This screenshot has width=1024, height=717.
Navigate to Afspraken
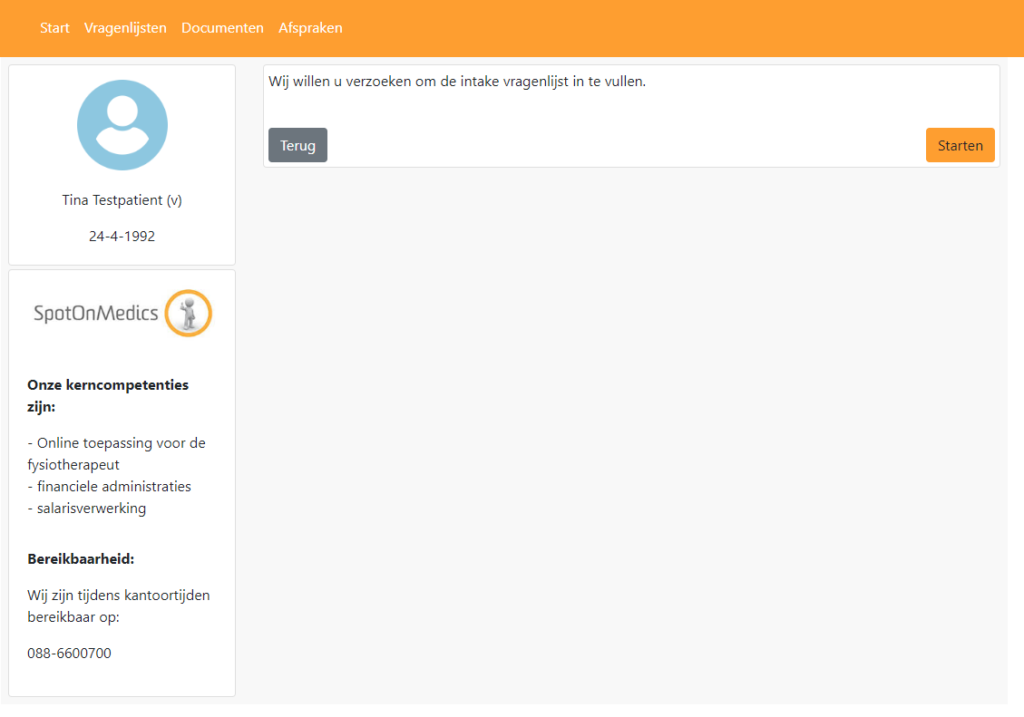click(310, 28)
